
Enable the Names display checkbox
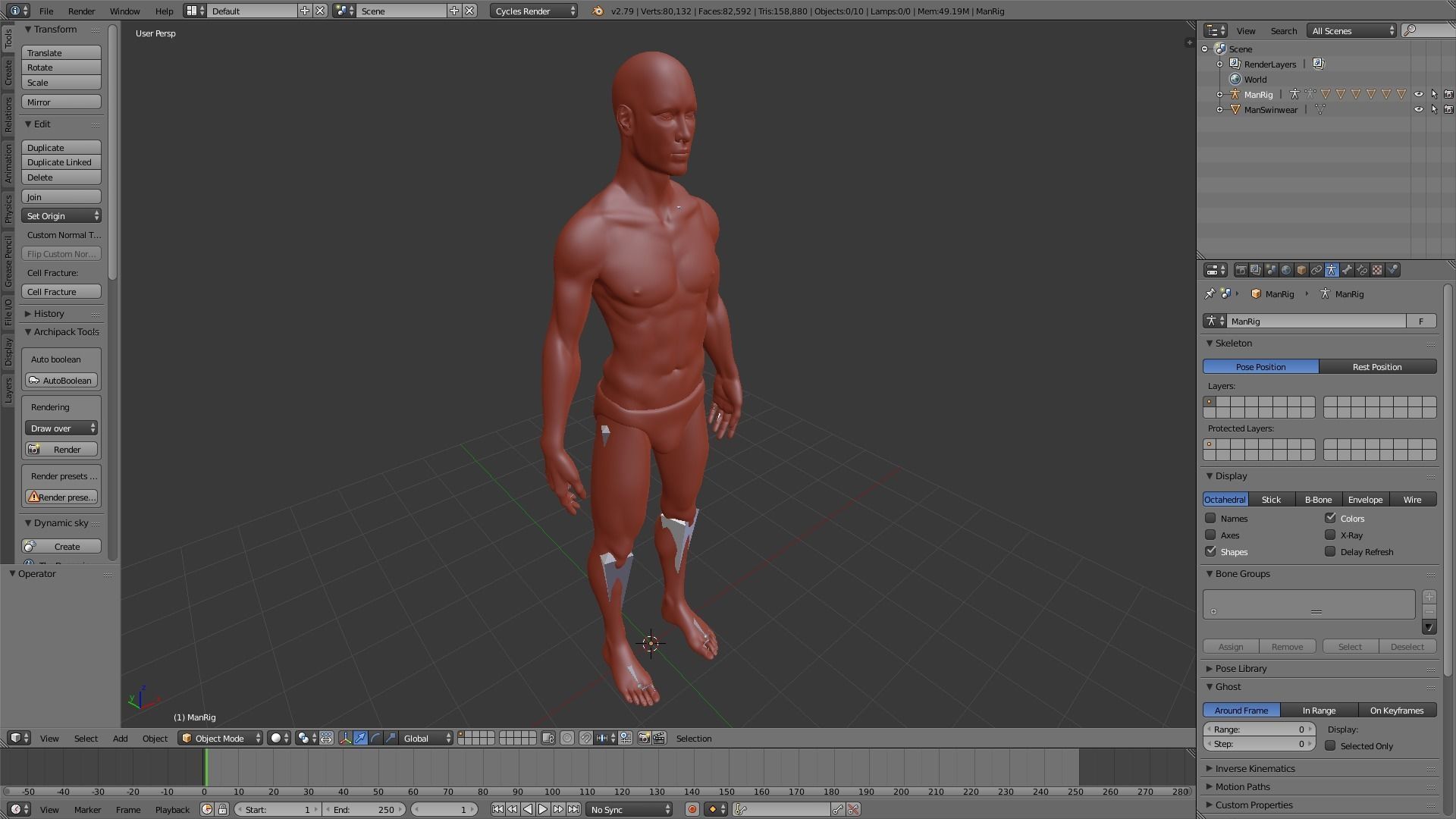(x=1211, y=519)
